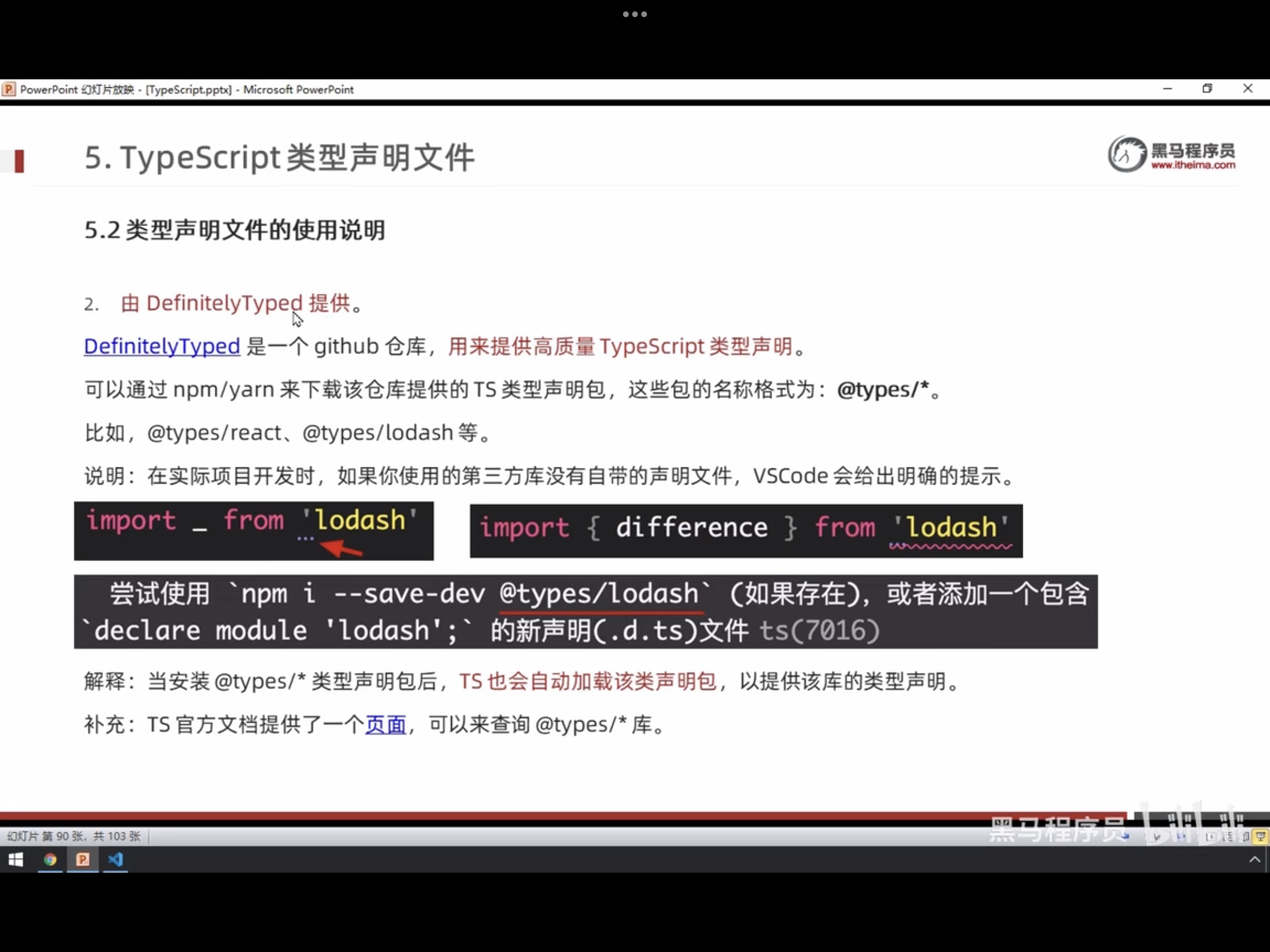1270x952 pixels.
Task: Restore down the PowerPoint window
Action: (1207, 88)
